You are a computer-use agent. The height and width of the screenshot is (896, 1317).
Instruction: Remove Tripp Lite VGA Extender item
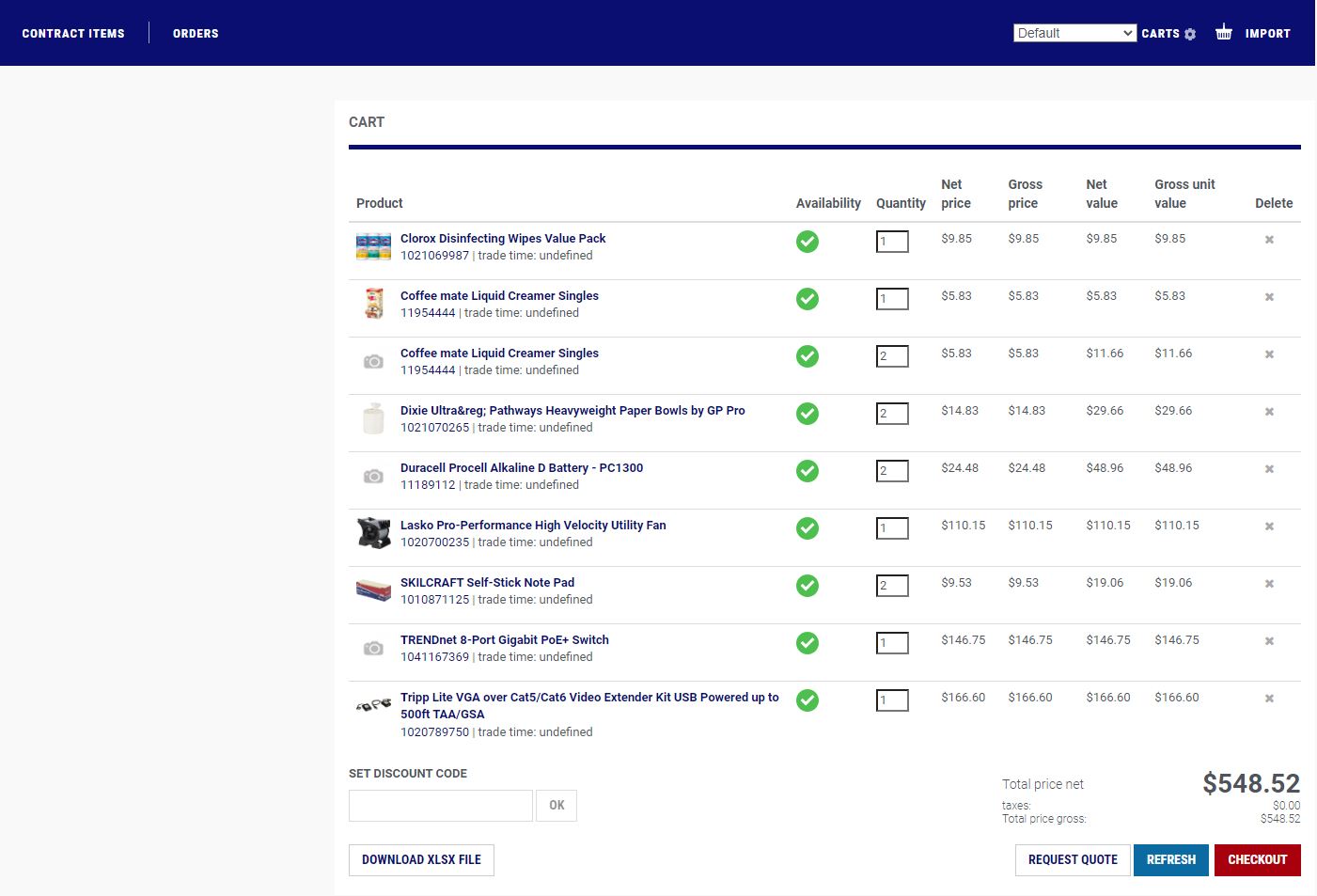1269,699
